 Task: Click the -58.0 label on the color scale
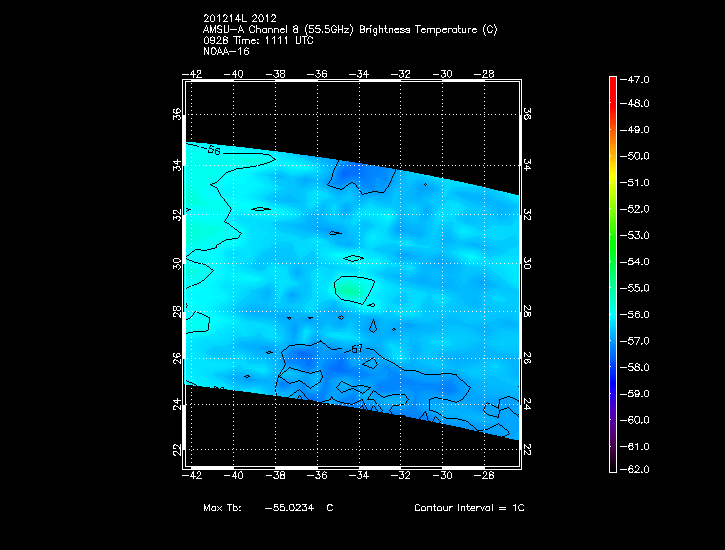click(637, 367)
